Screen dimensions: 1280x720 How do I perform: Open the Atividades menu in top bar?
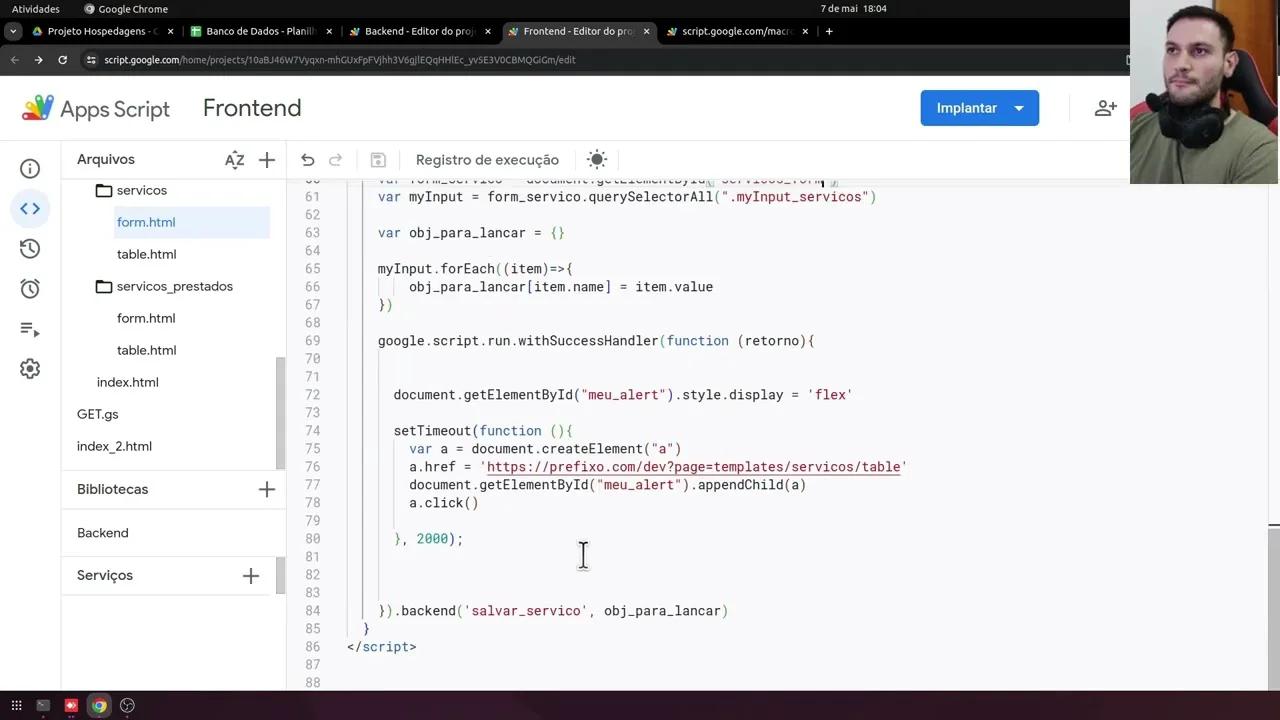(x=35, y=8)
